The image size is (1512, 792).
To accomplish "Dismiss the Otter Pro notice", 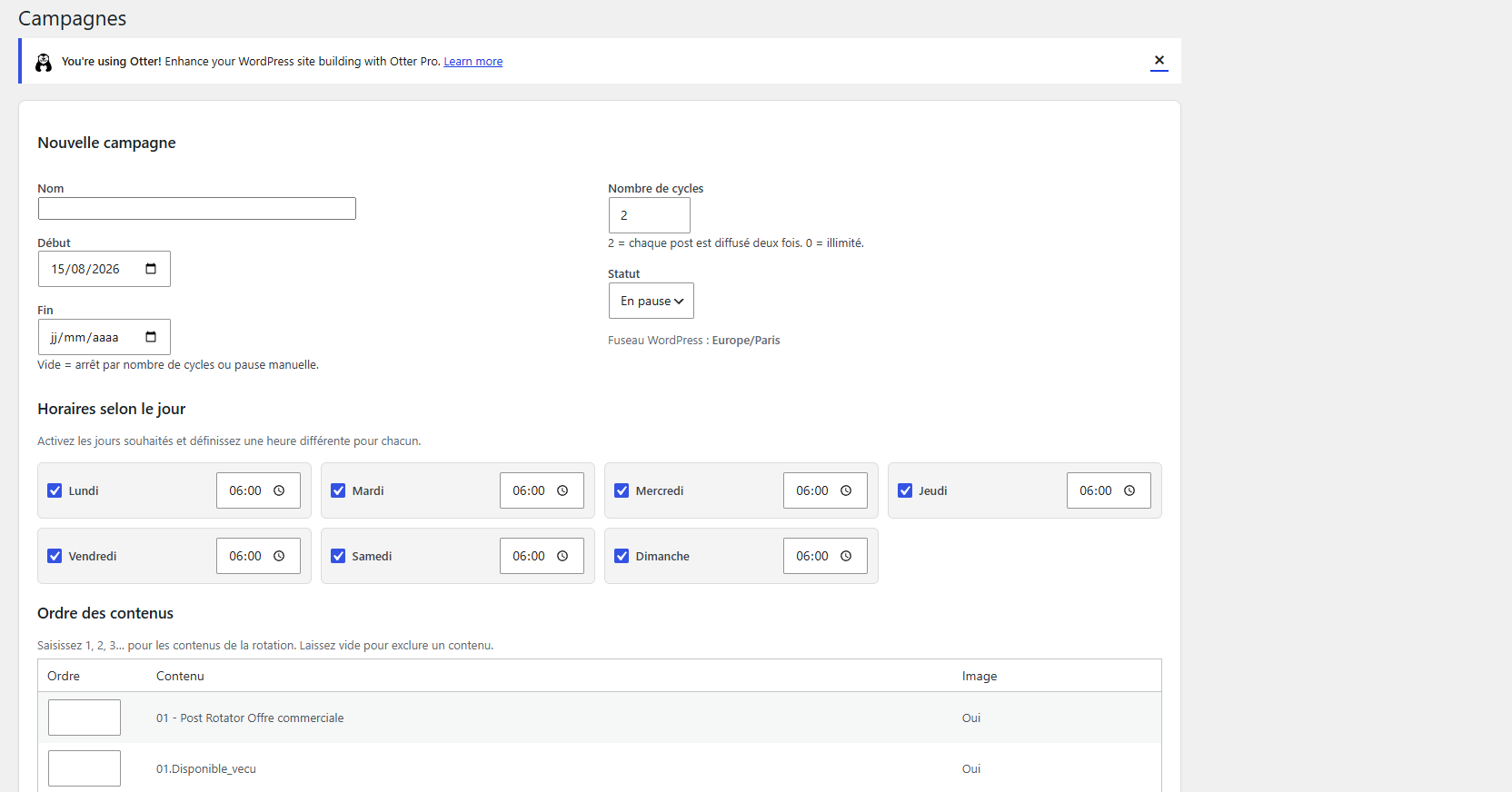I will (x=1159, y=60).
